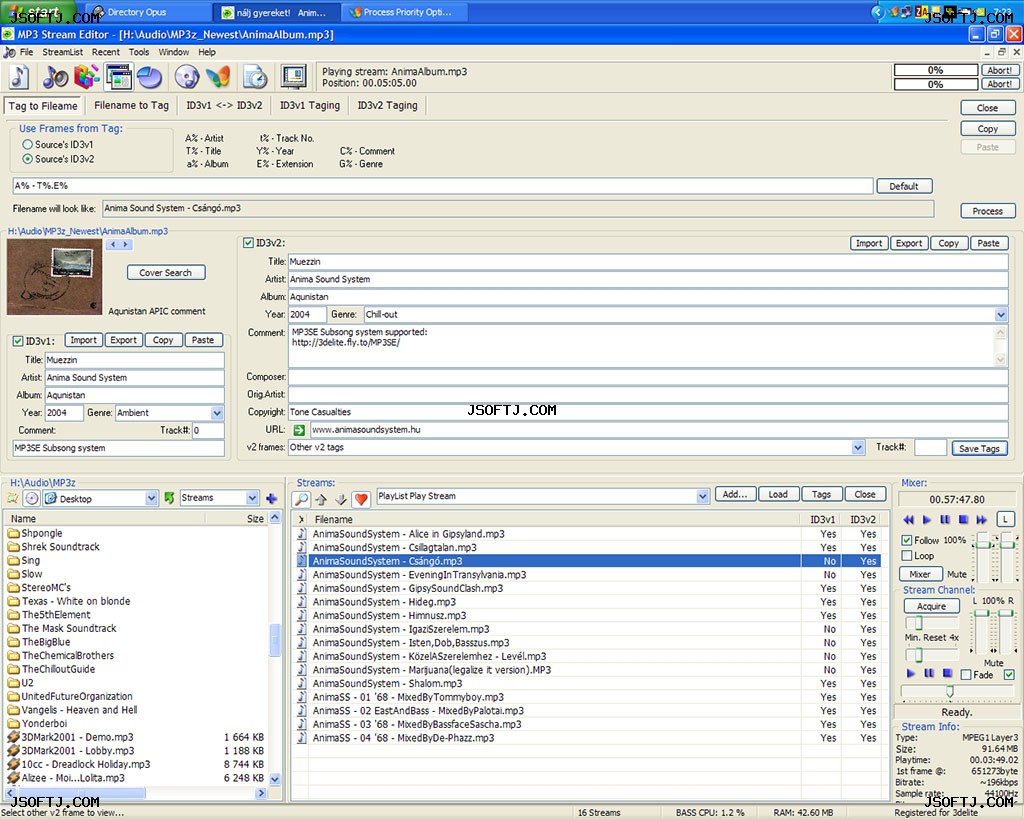Click the blue plus icon in file browser

tap(272, 498)
